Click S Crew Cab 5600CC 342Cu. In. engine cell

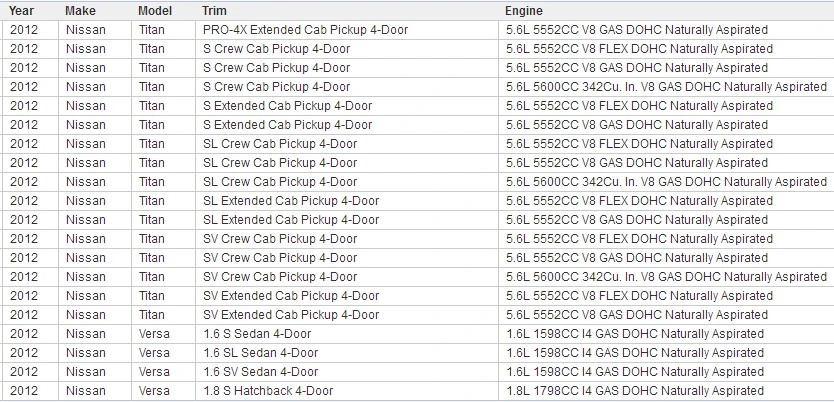[666, 87]
